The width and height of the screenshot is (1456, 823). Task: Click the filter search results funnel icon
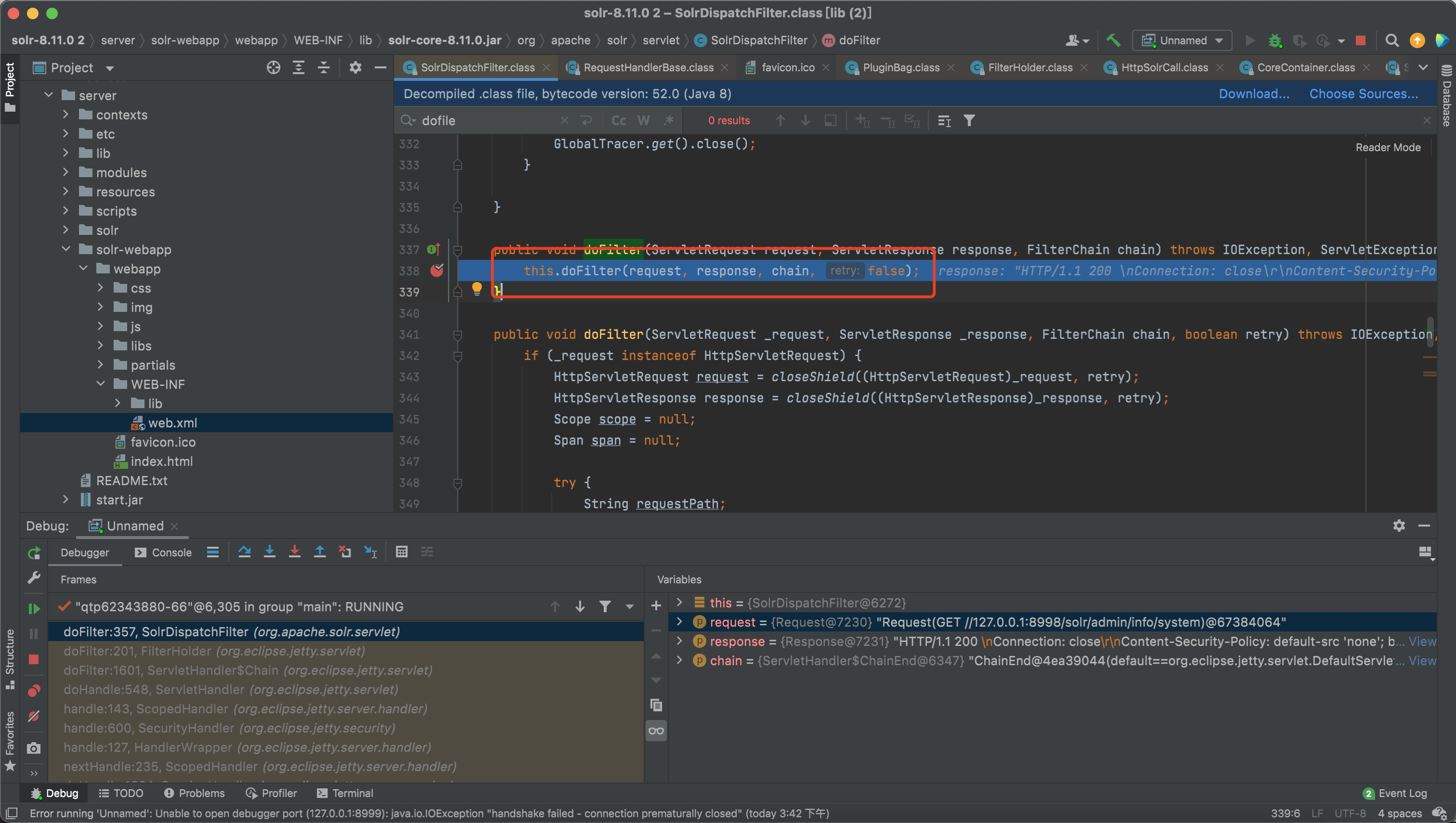click(969, 120)
